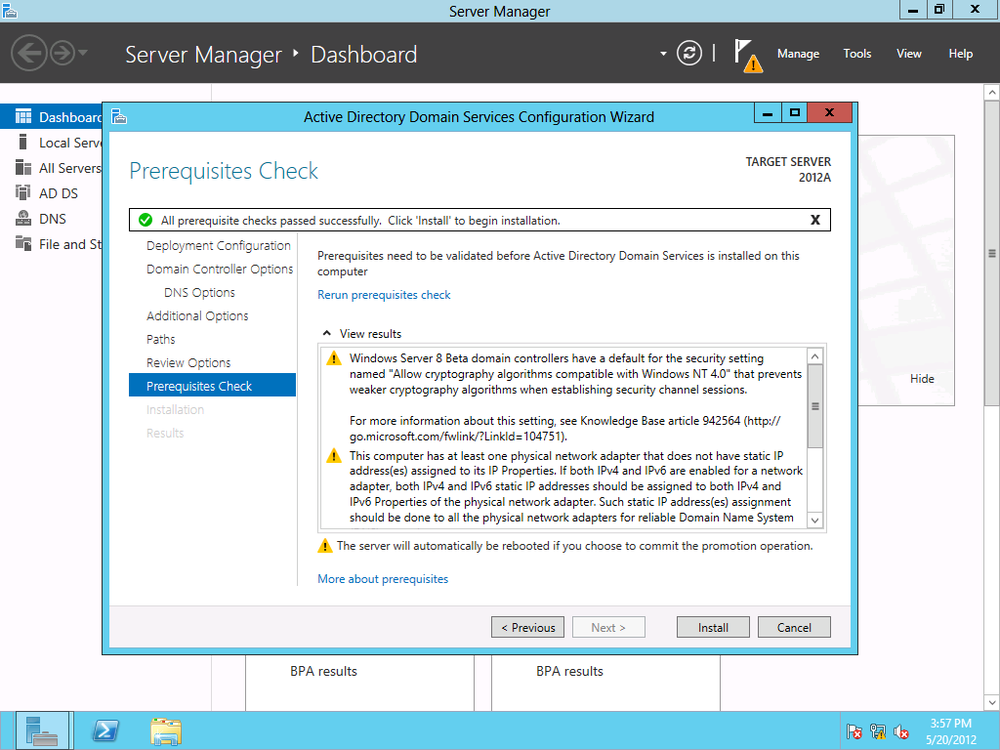This screenshot has height=750, width=1000.
Task: Click the back navigation arrow in Server Manager
Action: point(29,53)
